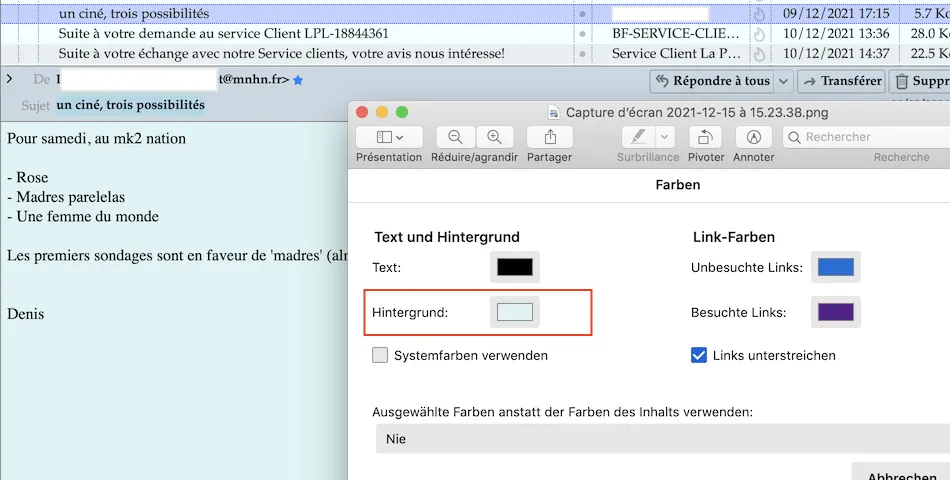The height and width of the screenshot is (480, 950).
Task: Click date 10/12/2021 13:36
Action: (x=836, y=33)
